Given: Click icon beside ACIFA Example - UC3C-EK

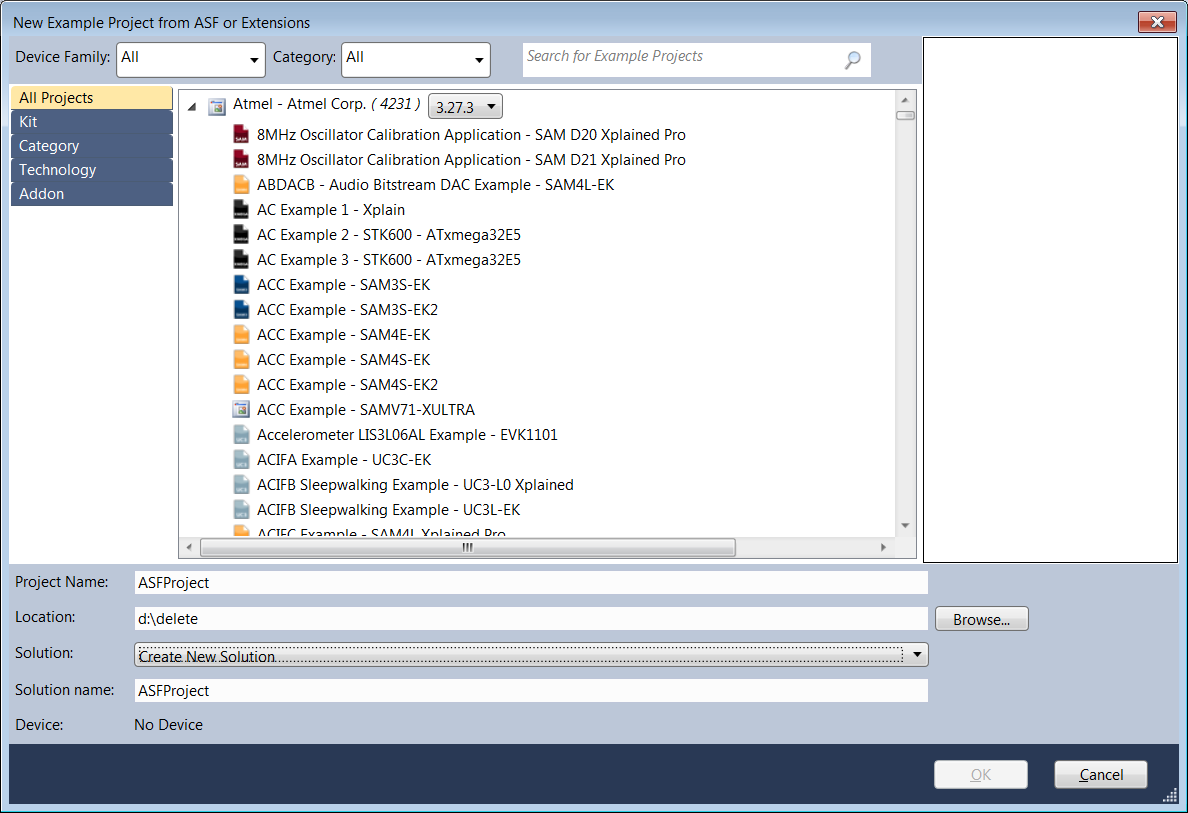Looking at the screenshot, I should pos(241,460).
